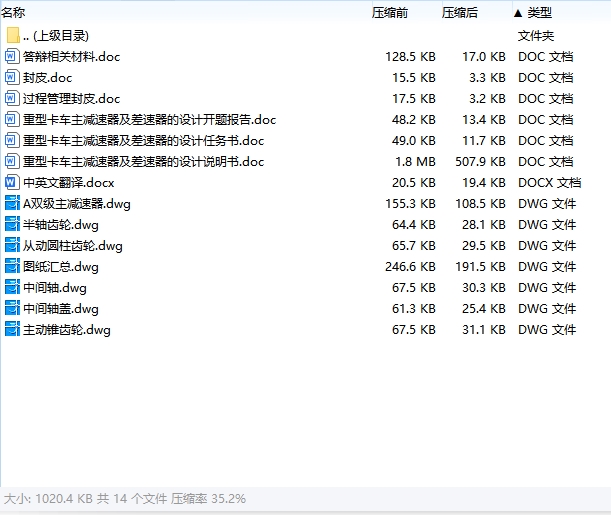This screenshot has height=515, width=611.
Task: Click the 246.6 KB original size value
Action: tap(410, 267)
